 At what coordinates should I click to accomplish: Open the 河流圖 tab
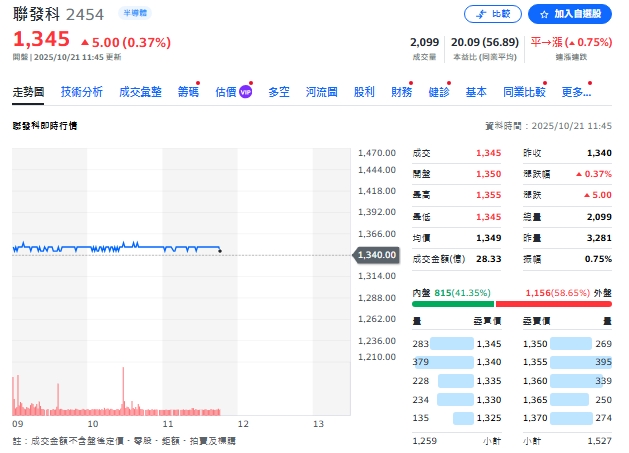[322, 92]
